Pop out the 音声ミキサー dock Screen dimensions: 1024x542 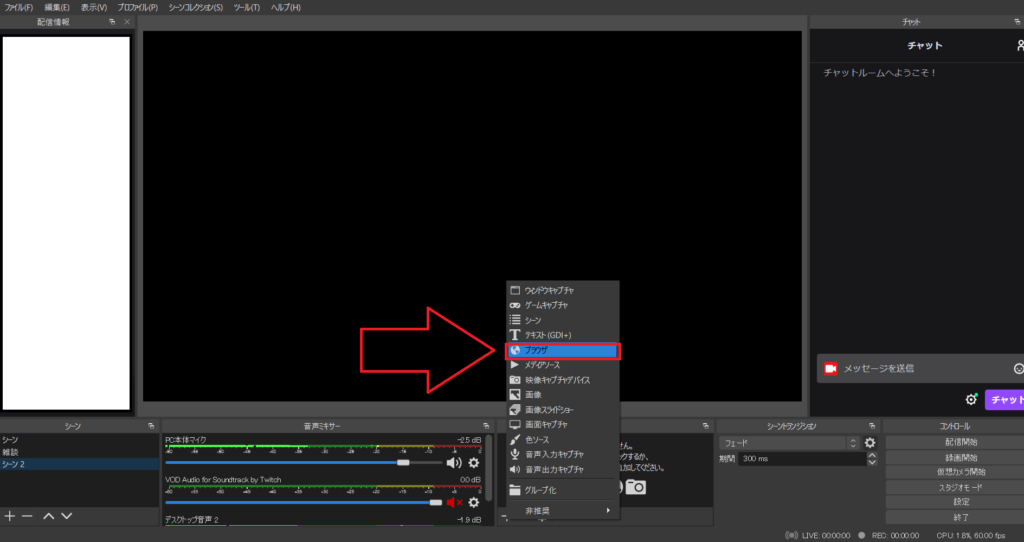click(486, 426)
